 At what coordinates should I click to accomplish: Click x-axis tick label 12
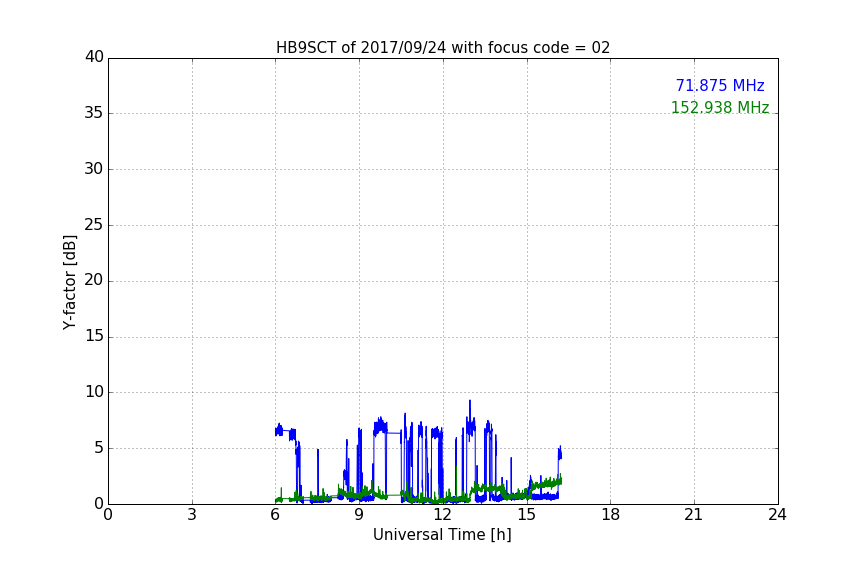click(x=442, y=515)
